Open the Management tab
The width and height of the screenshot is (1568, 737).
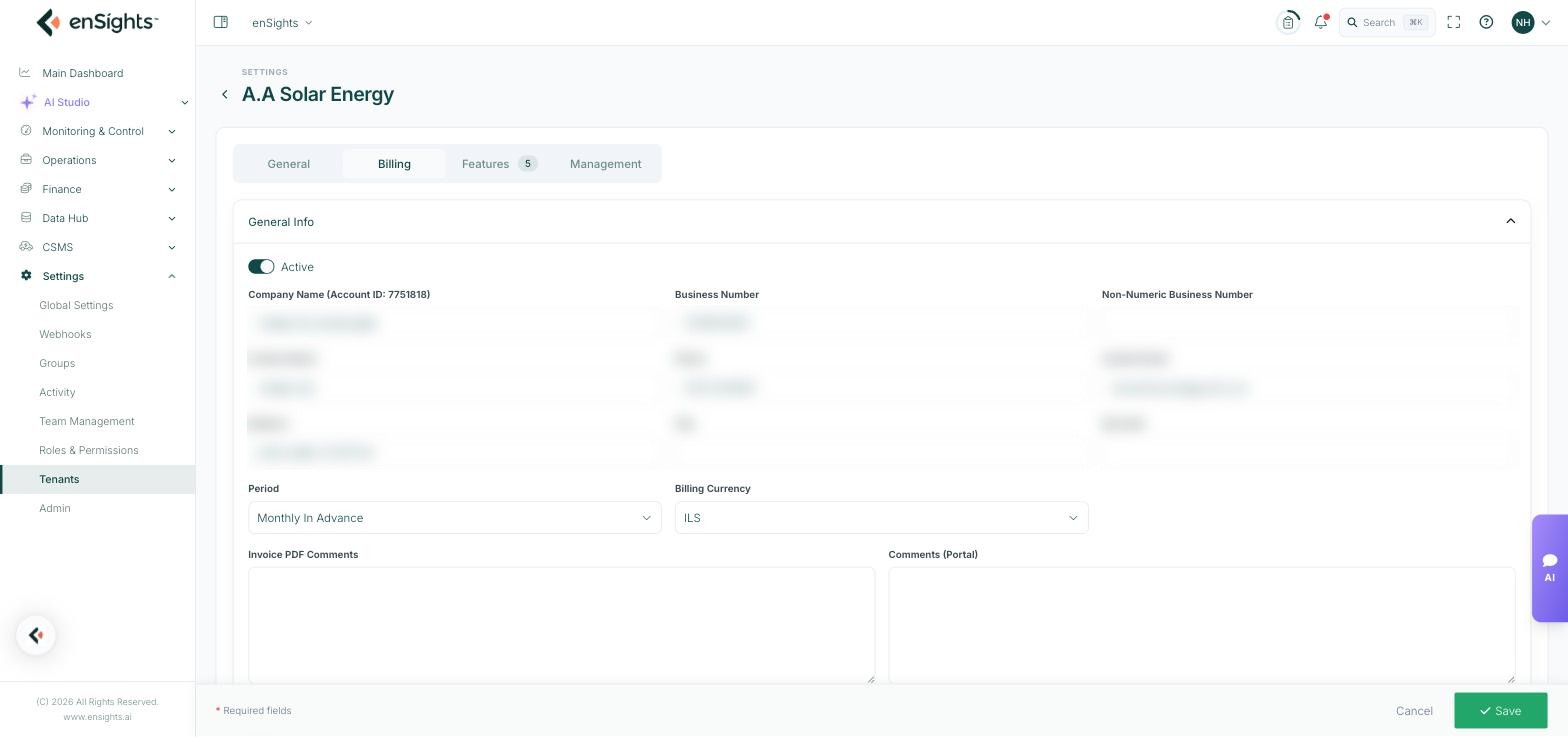click(605, 164)
